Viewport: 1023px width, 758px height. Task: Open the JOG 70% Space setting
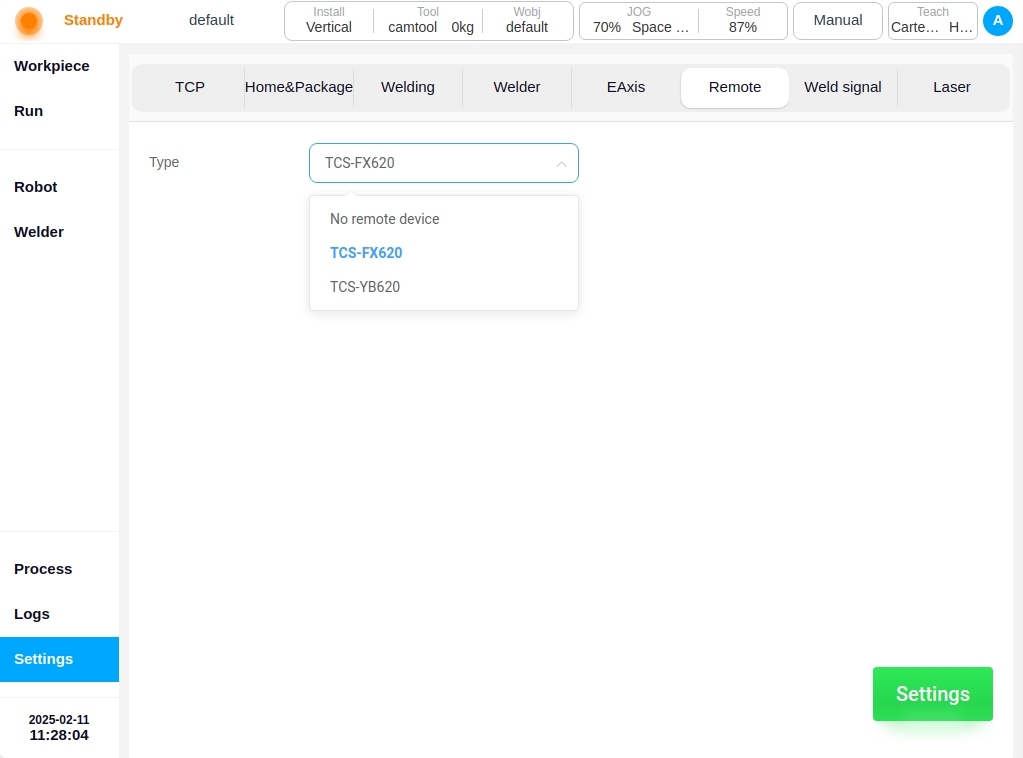640,21
